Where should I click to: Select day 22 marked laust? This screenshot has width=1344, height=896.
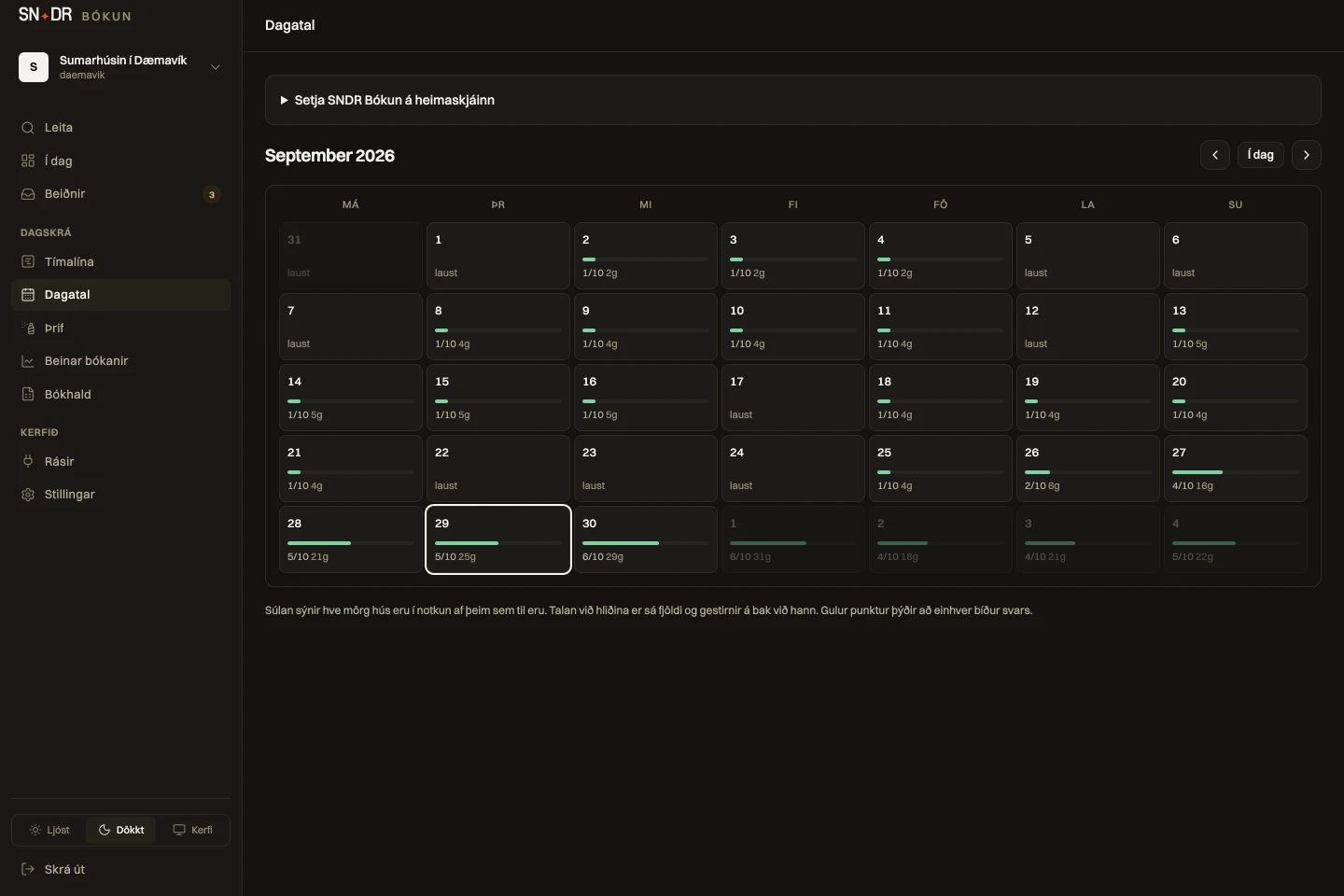coord(498,469)
